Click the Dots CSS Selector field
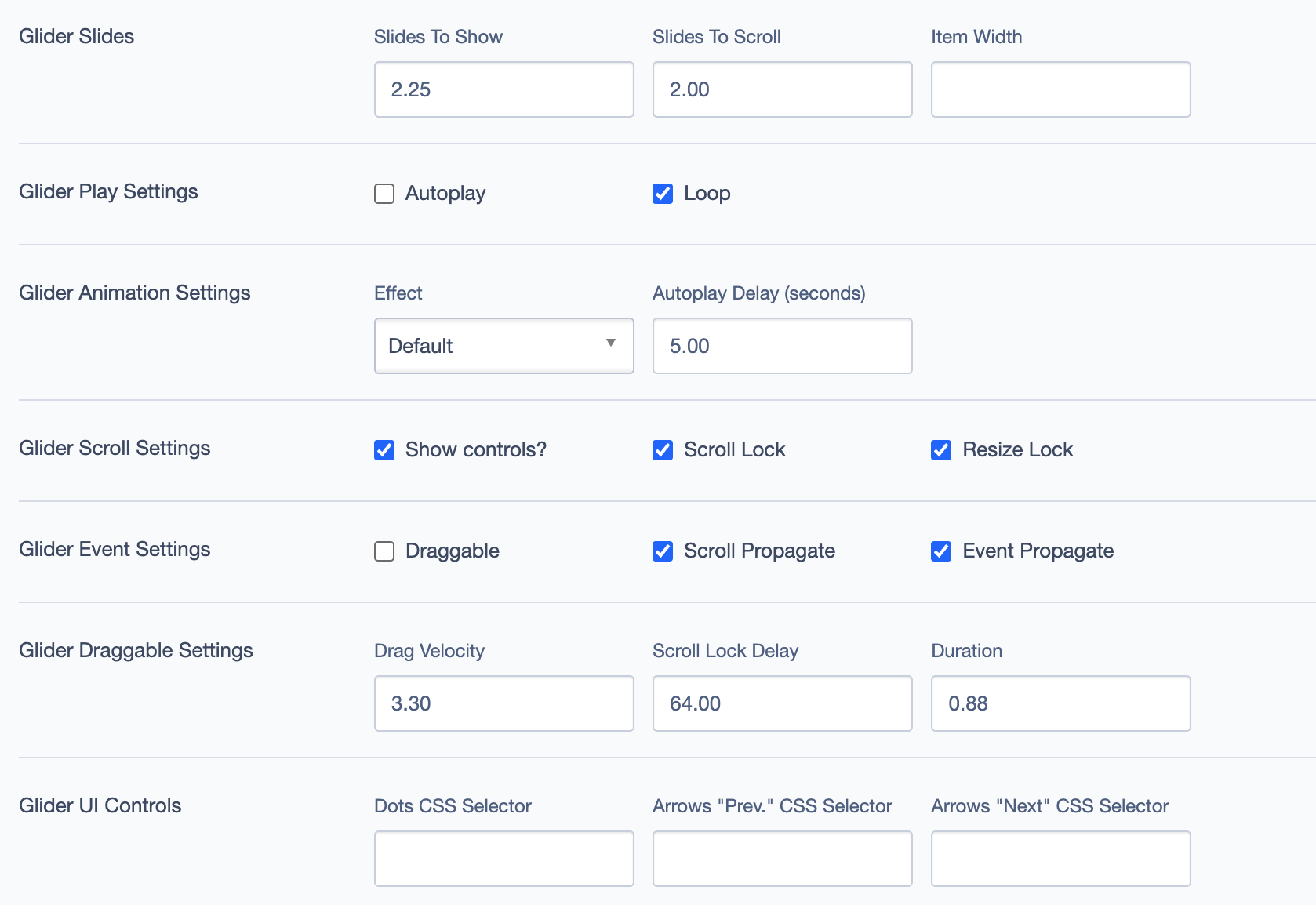Image resolution: width=1316 pixels, height=905 pixels. (503, 859)
